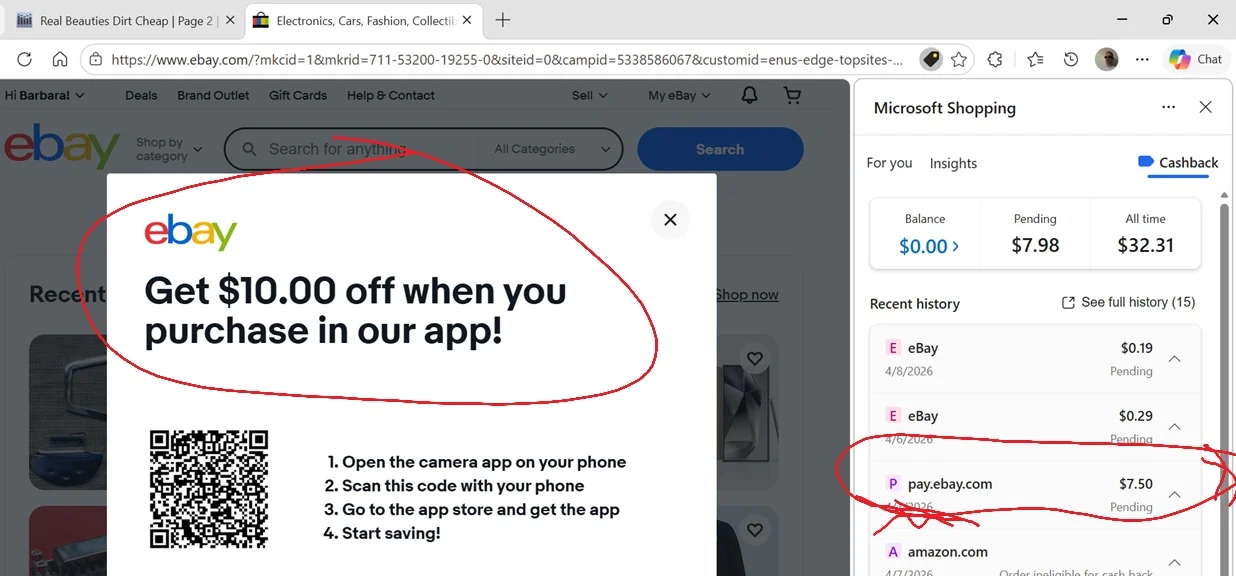Screen dimensions: 1236x576
Task: Go to the browser home page icon
Action: point(60,60)
